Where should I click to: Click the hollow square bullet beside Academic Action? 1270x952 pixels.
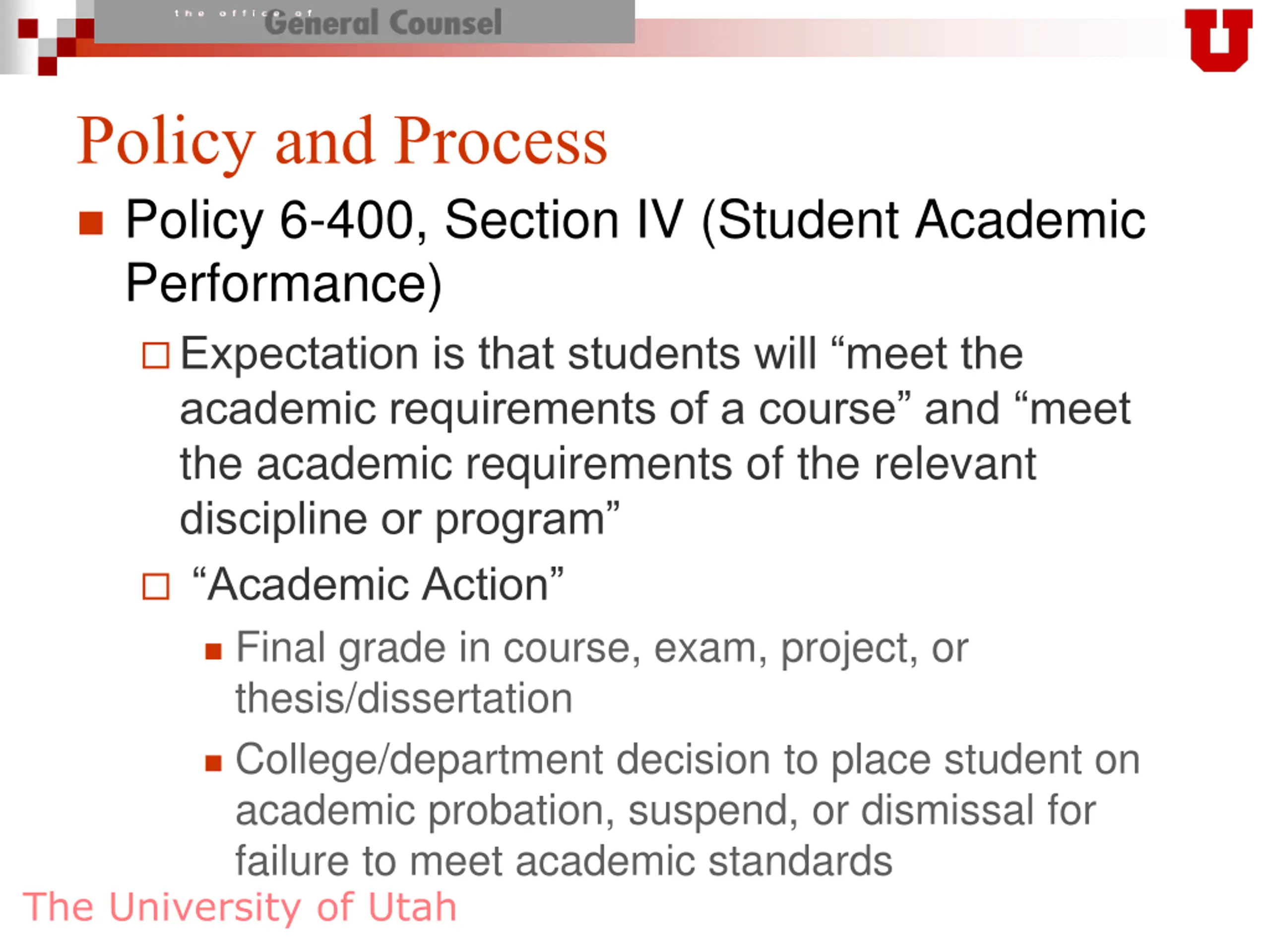(x=156, y=587)
